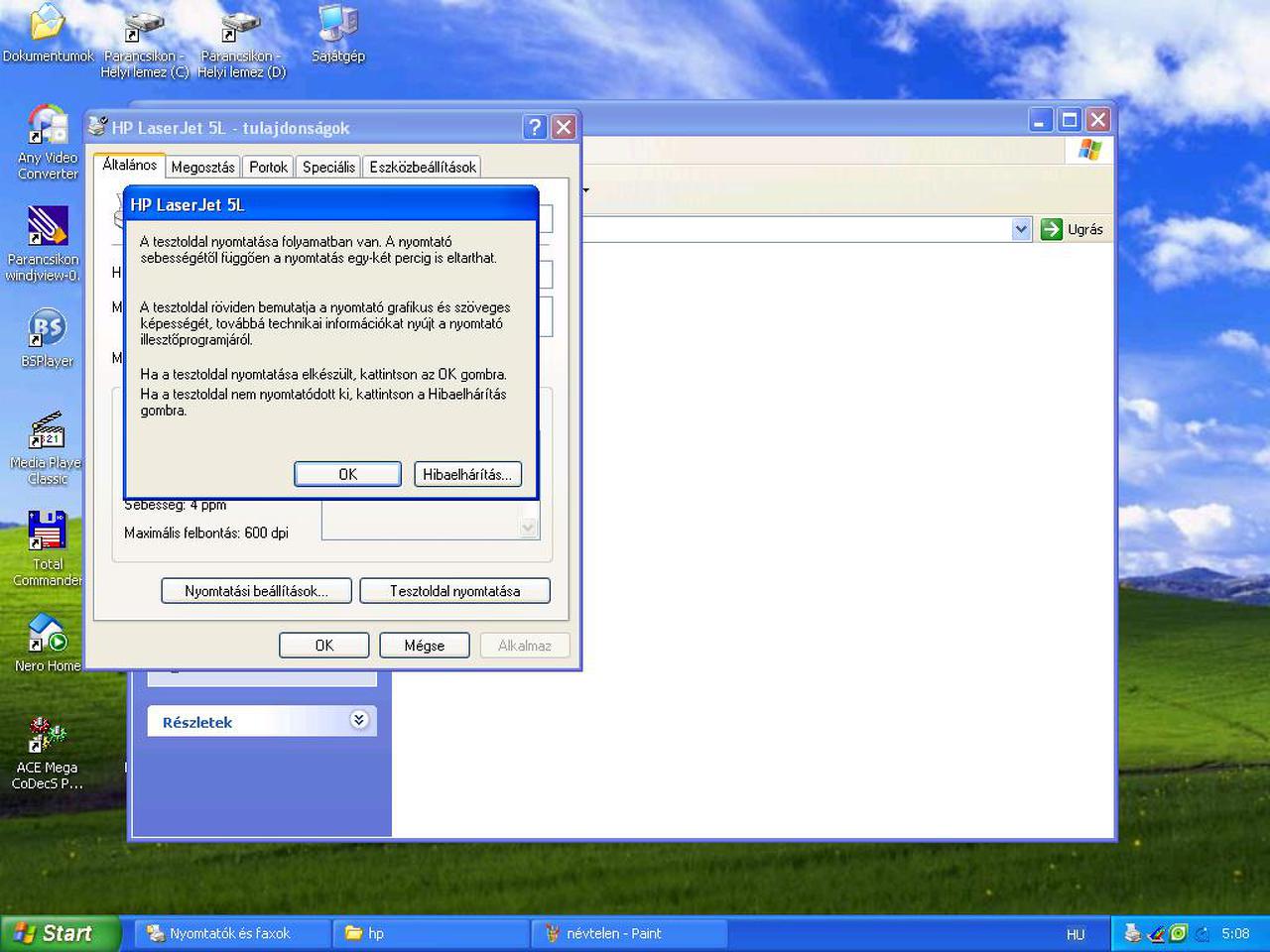The width and height of the screenshot is (1270, 952).
Task: Click the help question mark in properties dialog
Action: (x=535, y=127)
